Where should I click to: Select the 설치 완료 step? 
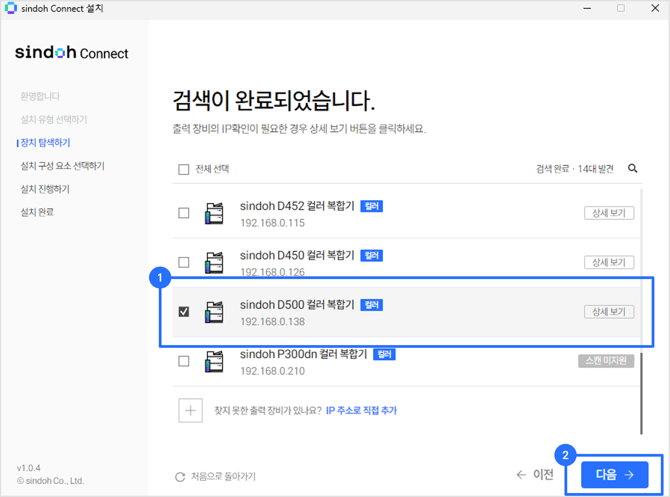point(37,212)
